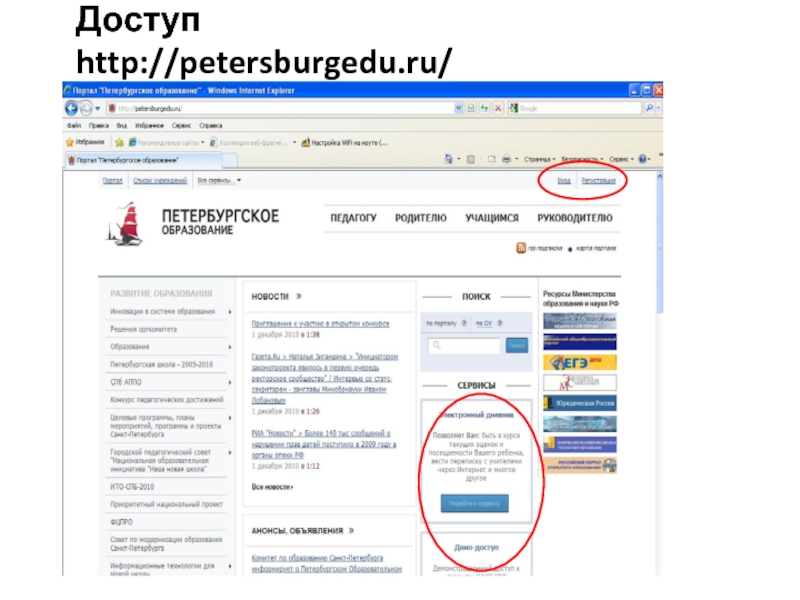Screen dimensions: 800x600
Task: Click the Stop loading red X icon
Action: [498, 108]
